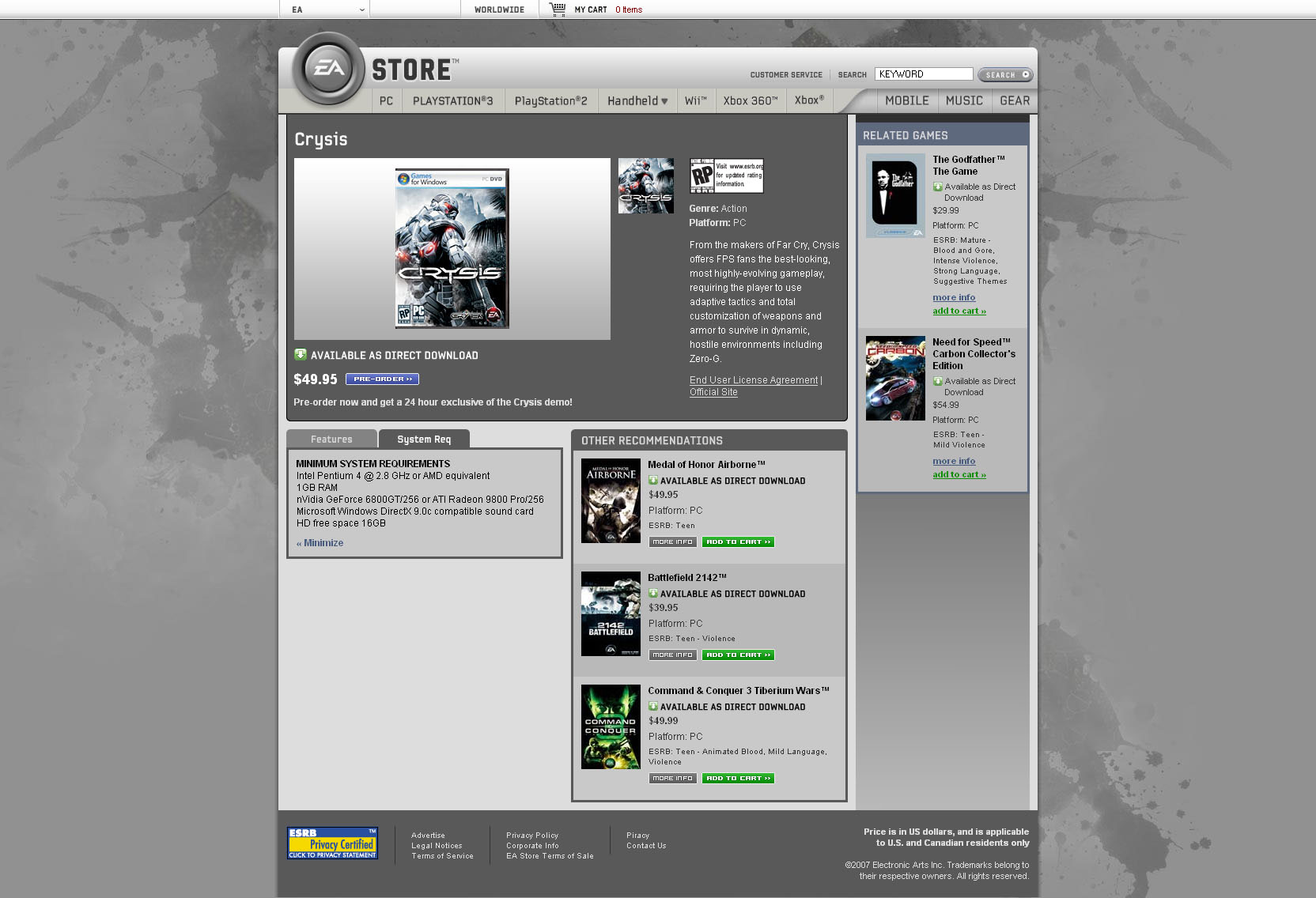Open the Contact Us footer link
The height and width of the screenshot is (898, 1316).
[646, 846]
